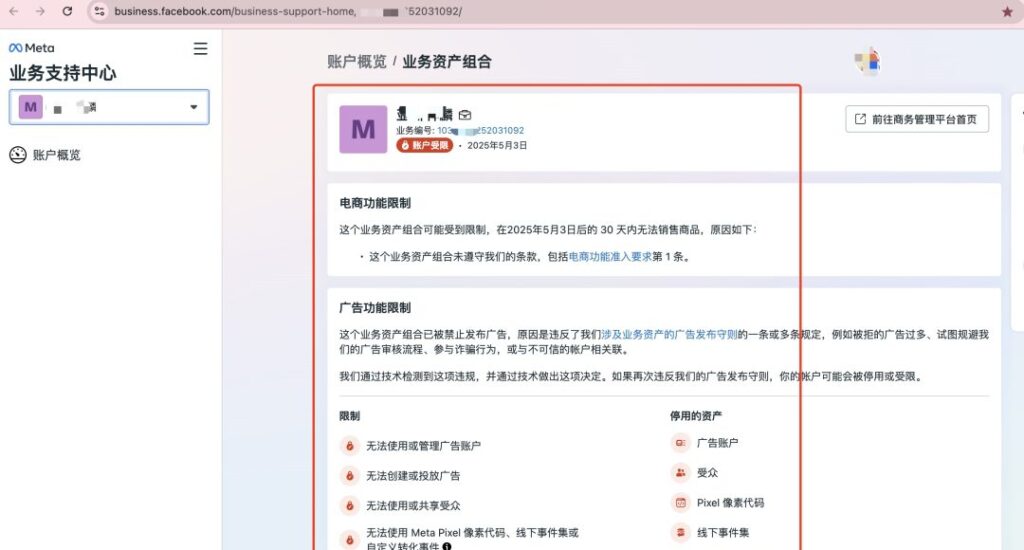The height and width of the screenshot is (550, 1024).
Task: Click lock icon for 无法使用或共享受众
Action: coord(349,506)
